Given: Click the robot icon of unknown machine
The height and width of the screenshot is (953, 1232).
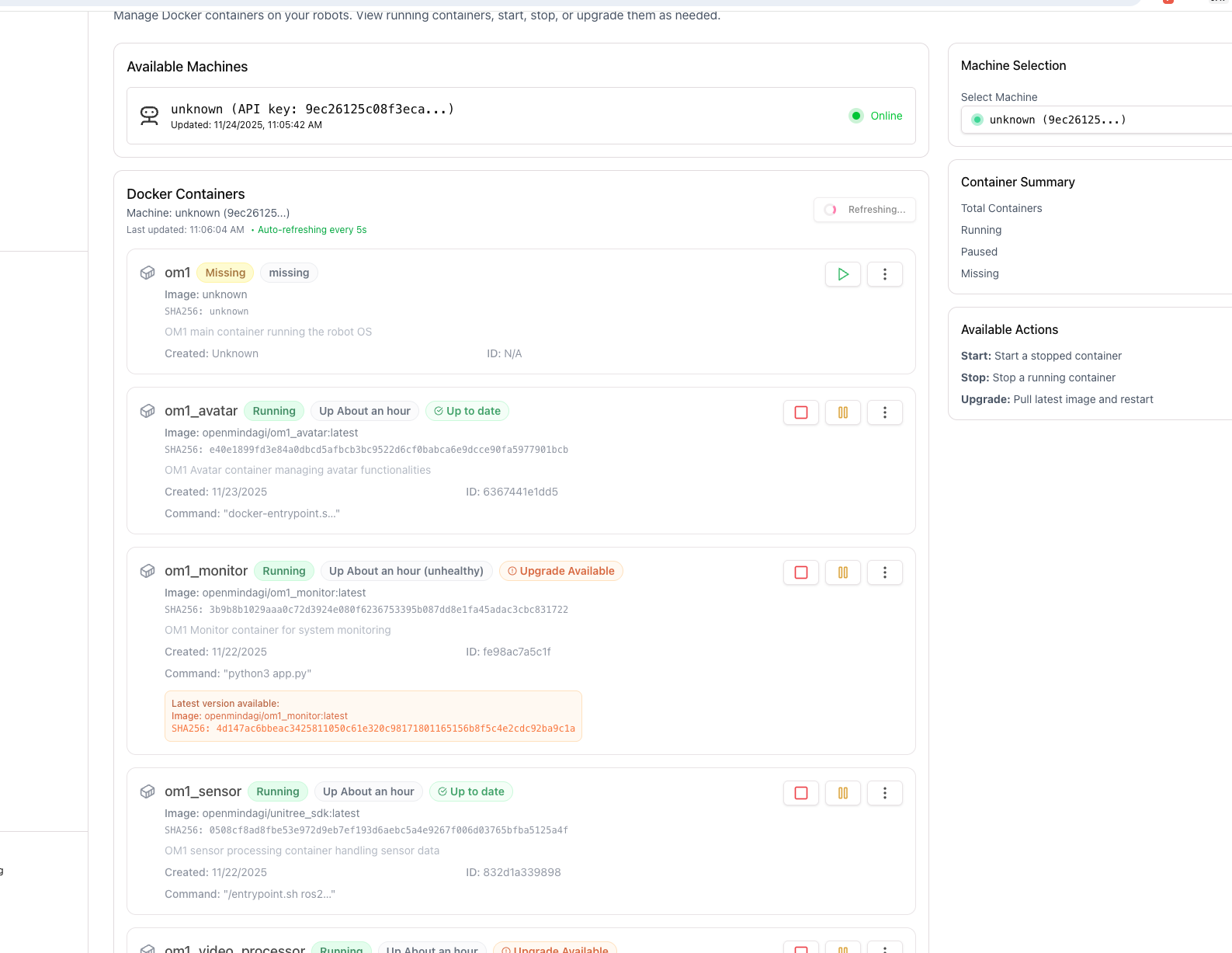Looking at the screenshot, I should 149,116.
